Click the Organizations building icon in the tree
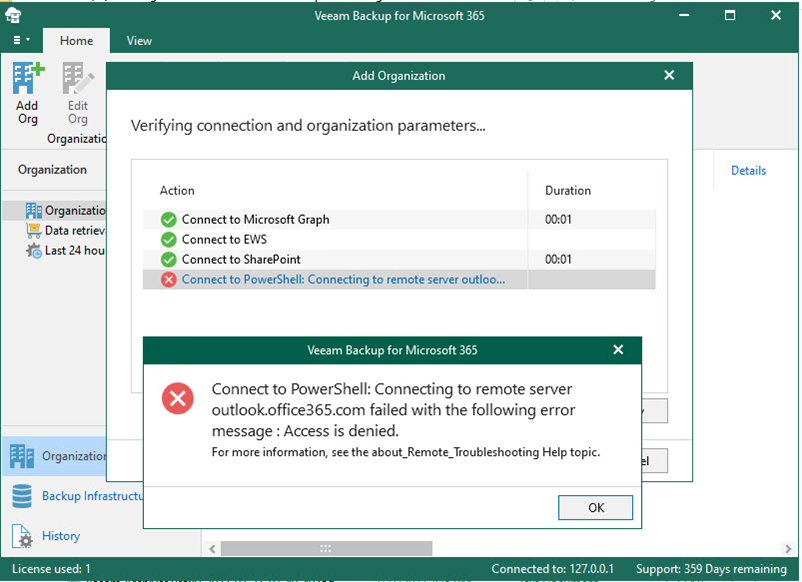 (34, 210)
